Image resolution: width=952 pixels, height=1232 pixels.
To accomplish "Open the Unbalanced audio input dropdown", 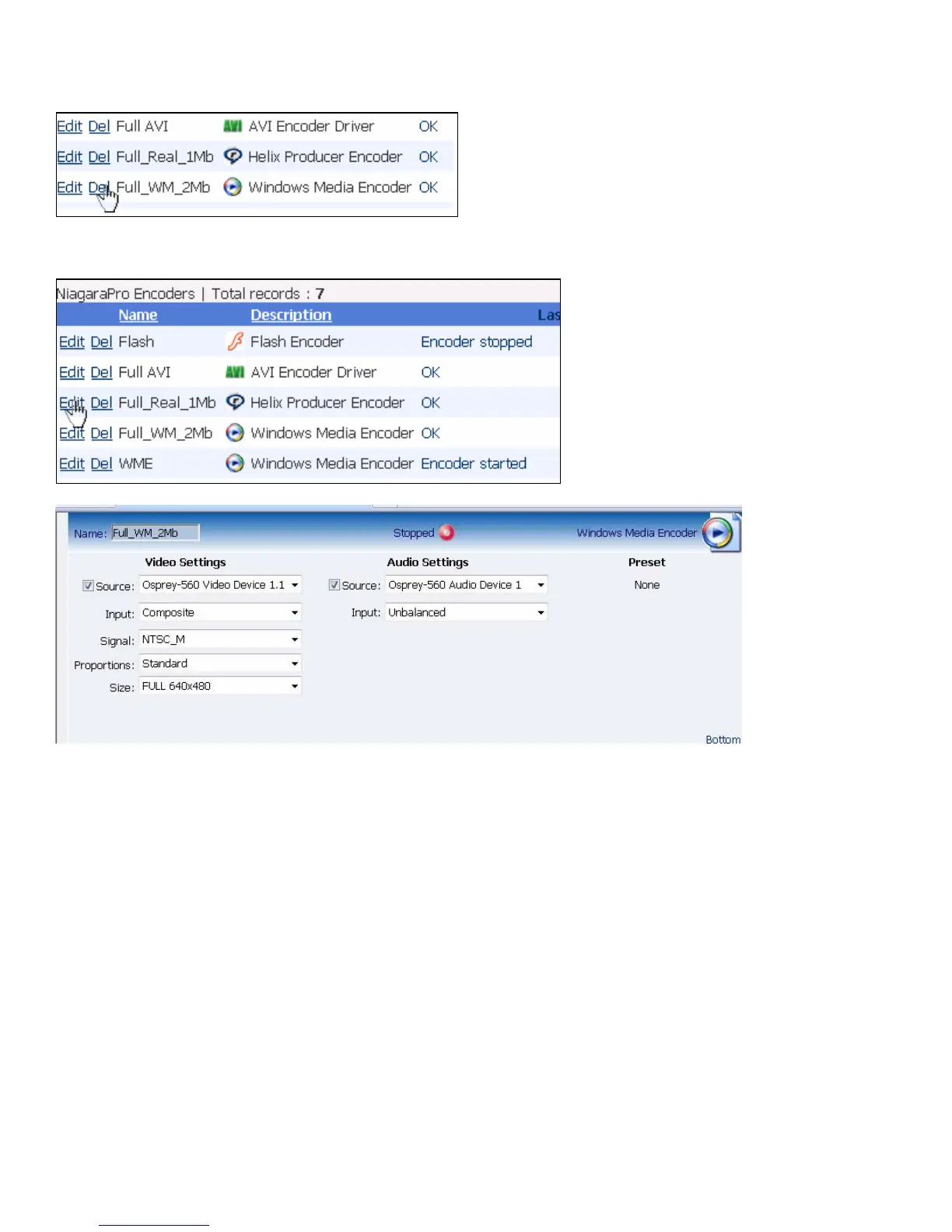I will (466, 613).
